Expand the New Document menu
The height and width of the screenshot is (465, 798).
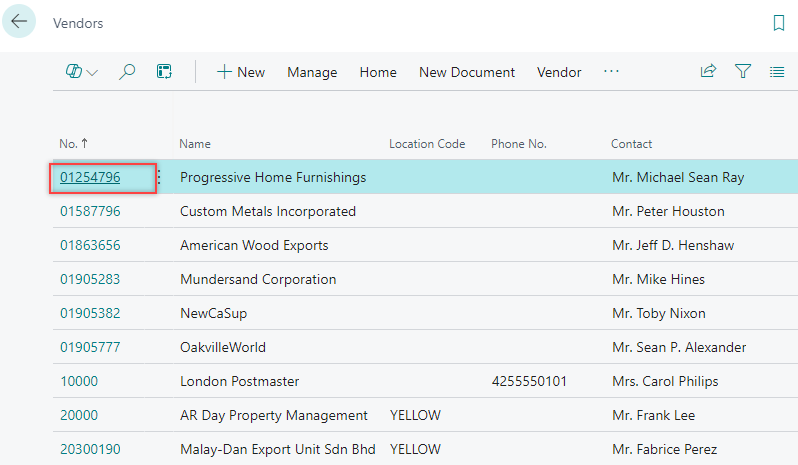(x=467, y=72)
